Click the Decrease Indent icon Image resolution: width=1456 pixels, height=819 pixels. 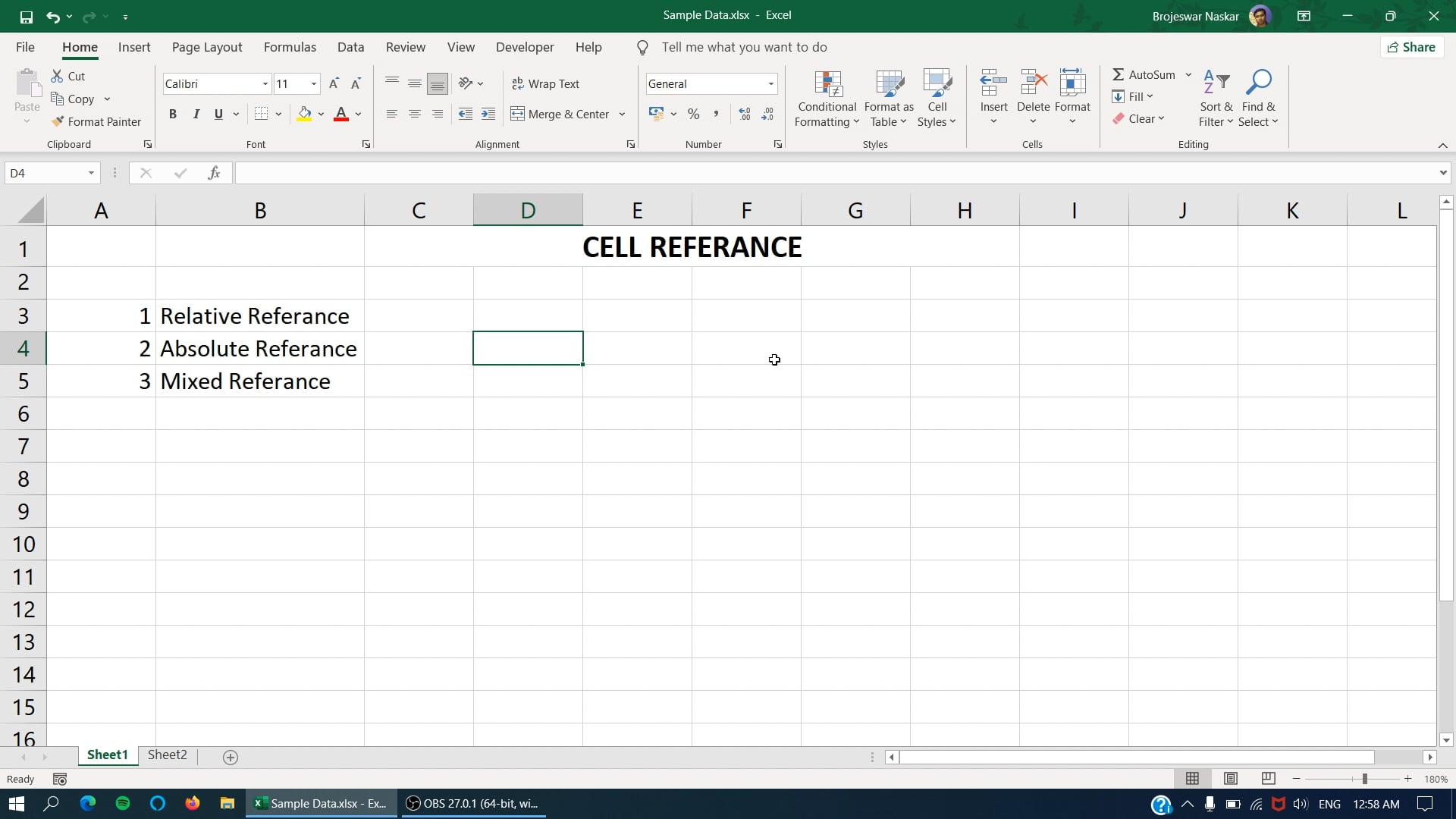(466, 114)
